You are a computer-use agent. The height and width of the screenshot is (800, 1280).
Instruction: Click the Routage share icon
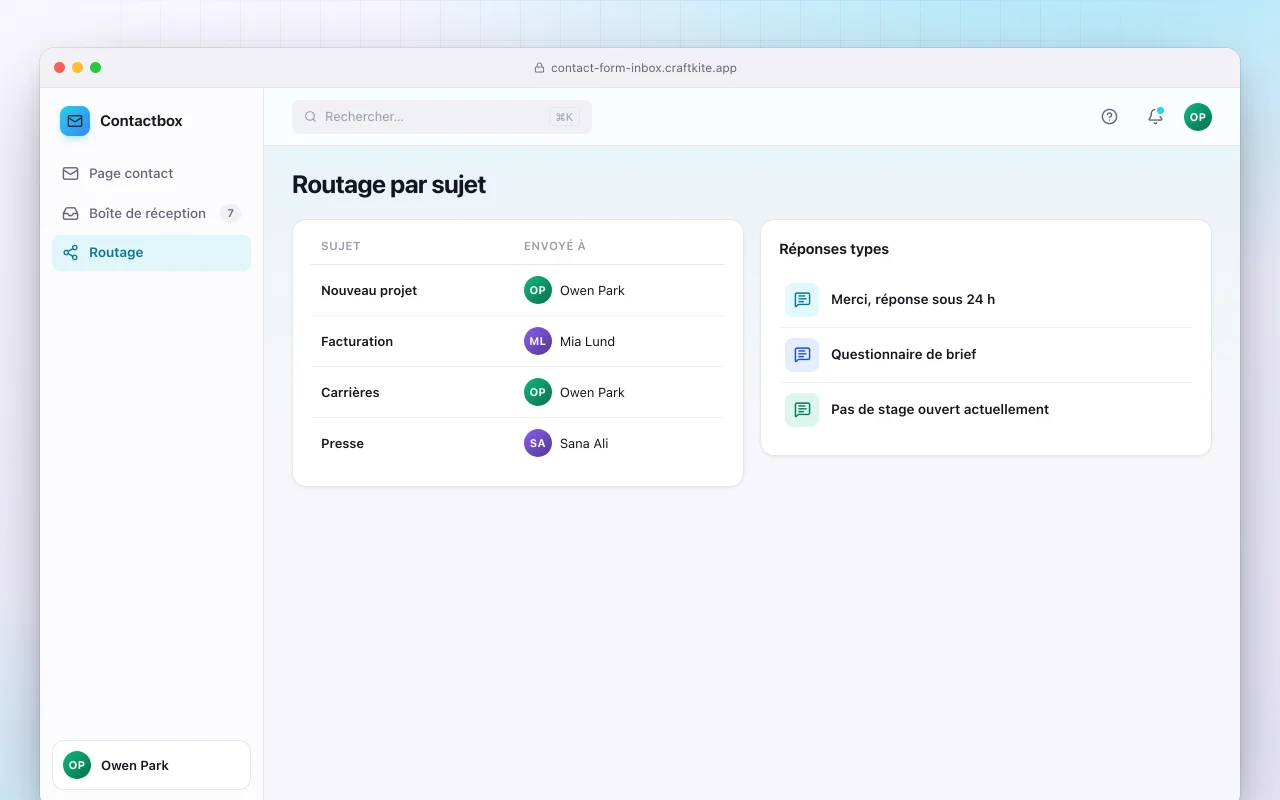[x=70, y=253]
